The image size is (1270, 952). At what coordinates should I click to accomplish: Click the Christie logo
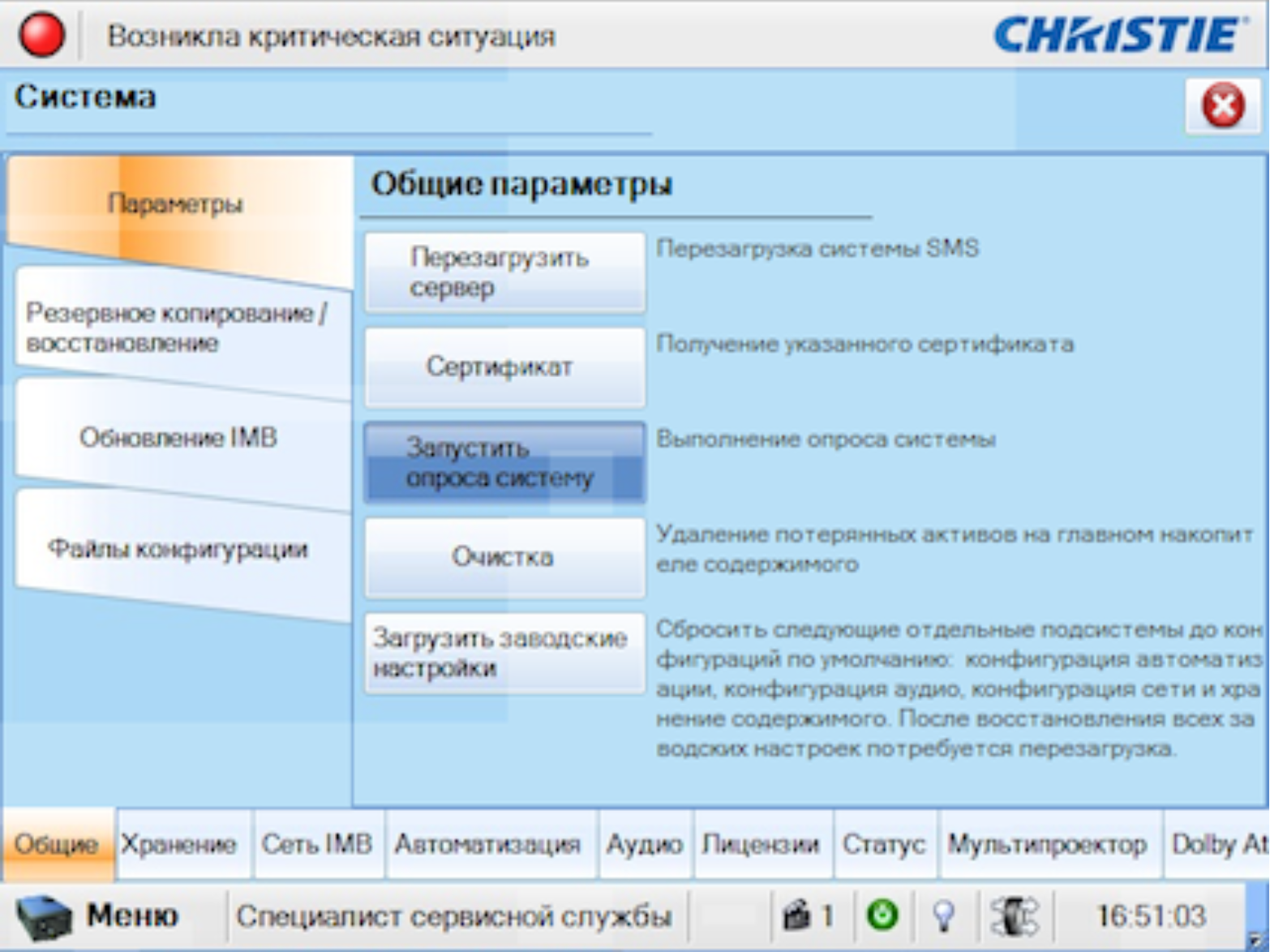(x=1118, y=36)
